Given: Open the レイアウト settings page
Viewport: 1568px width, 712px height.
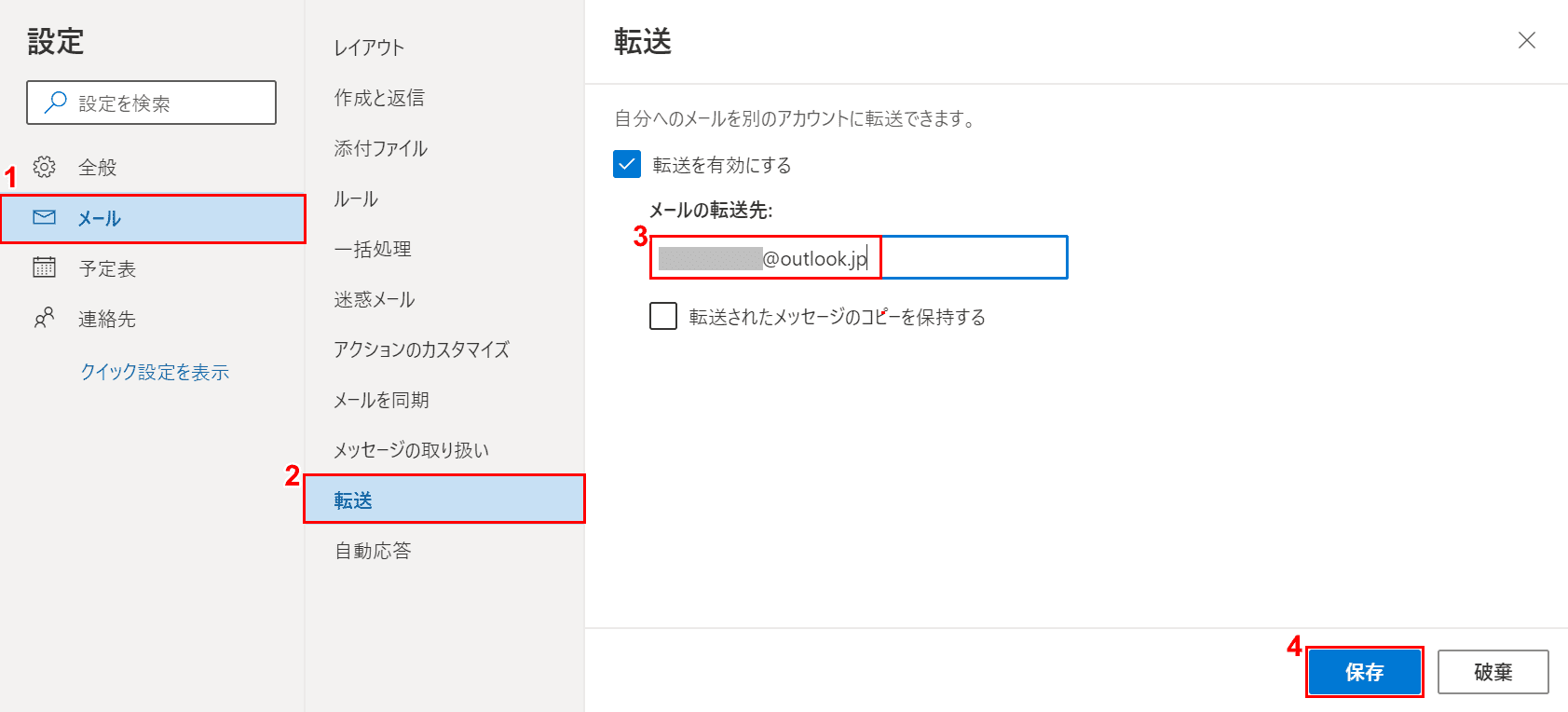Looking at the screenshot, I should (369, 48).
